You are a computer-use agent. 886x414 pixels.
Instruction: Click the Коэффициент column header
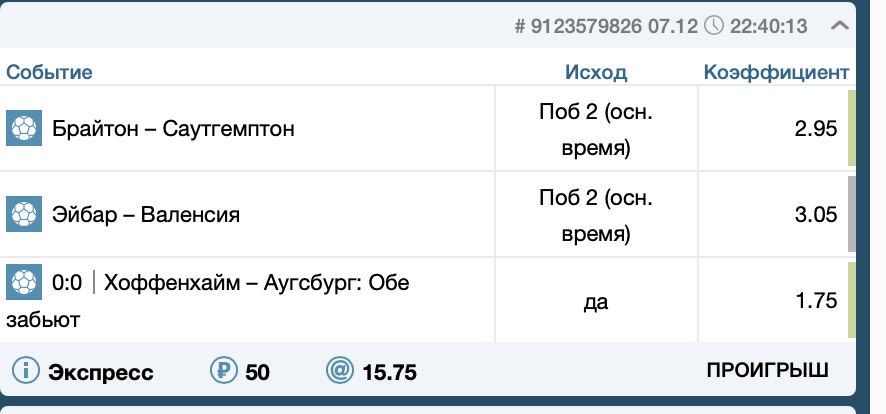tap(776, 72)
